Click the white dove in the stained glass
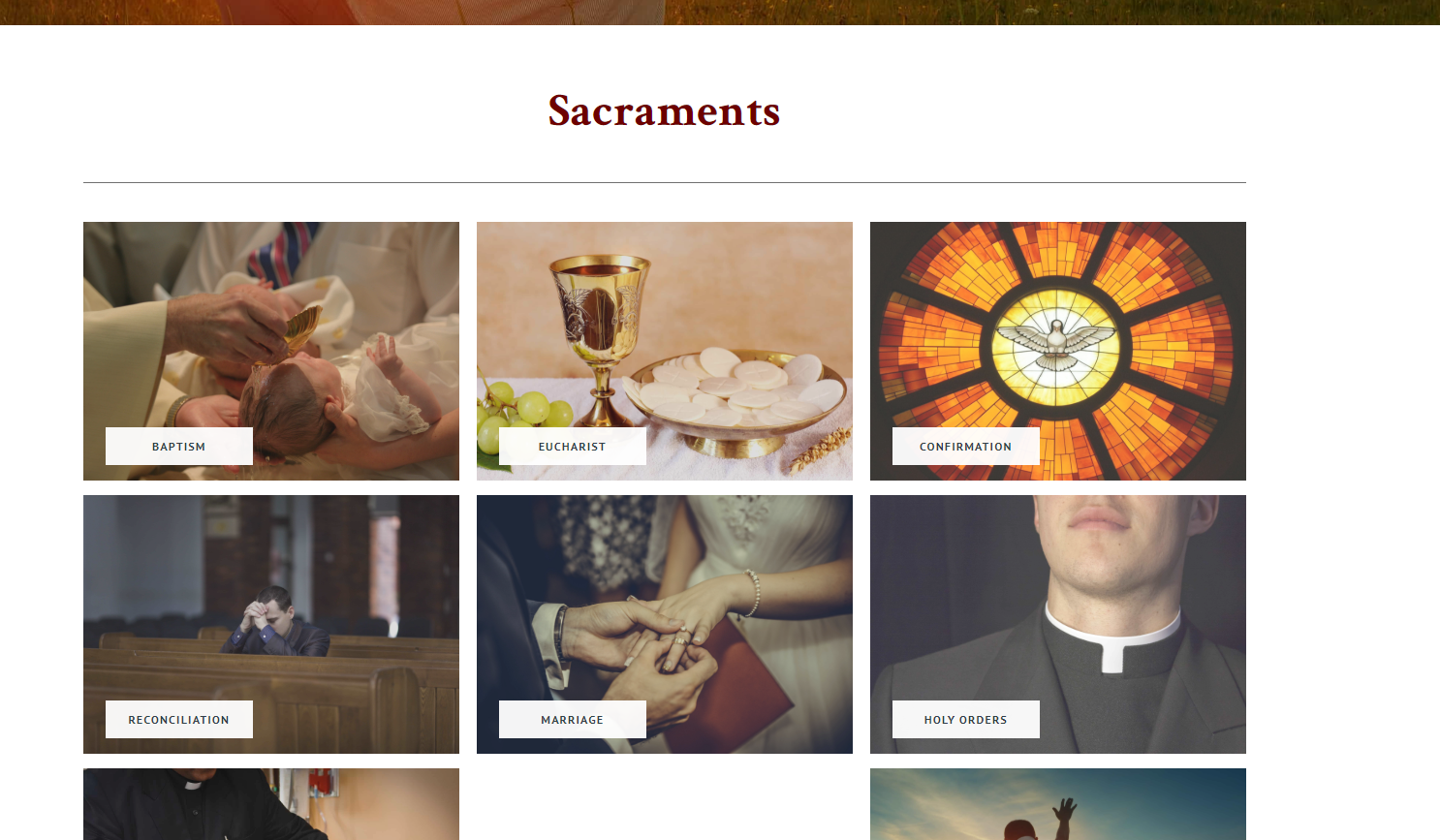This screenshot has width=1440, height=840. click(x=1057, y=343)
